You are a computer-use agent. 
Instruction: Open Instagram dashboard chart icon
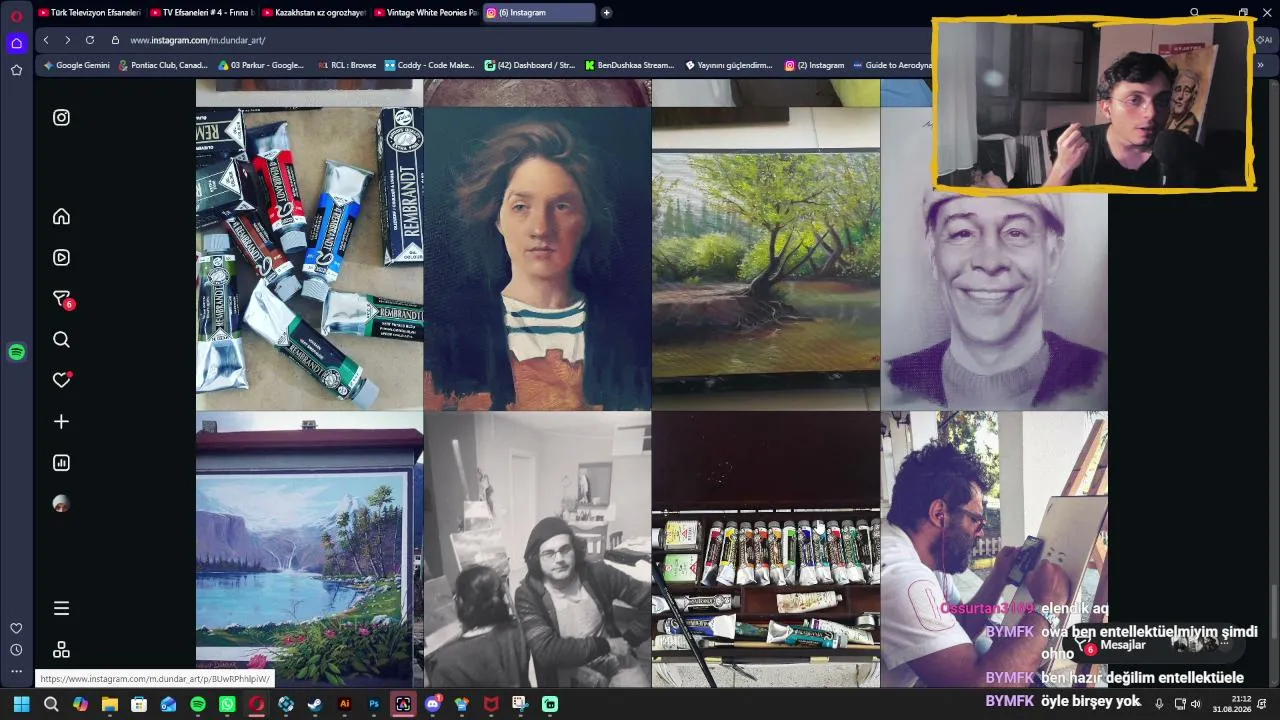click(61, 463)
